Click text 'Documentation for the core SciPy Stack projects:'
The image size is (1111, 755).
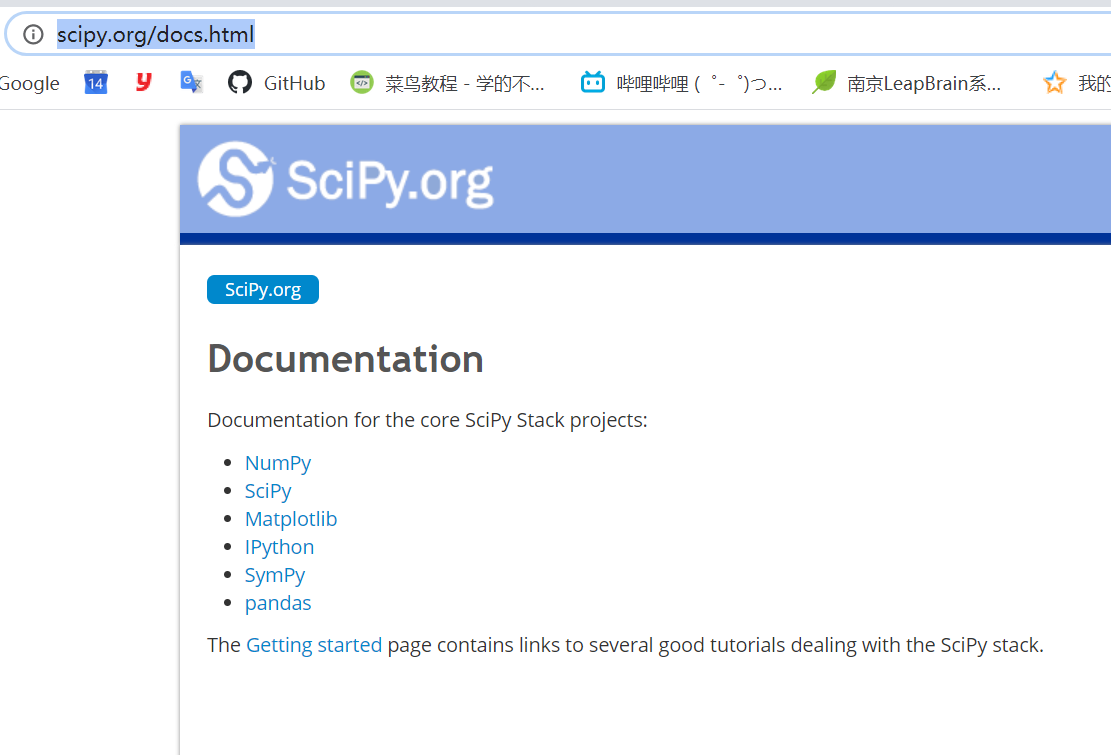pos(427,420)
